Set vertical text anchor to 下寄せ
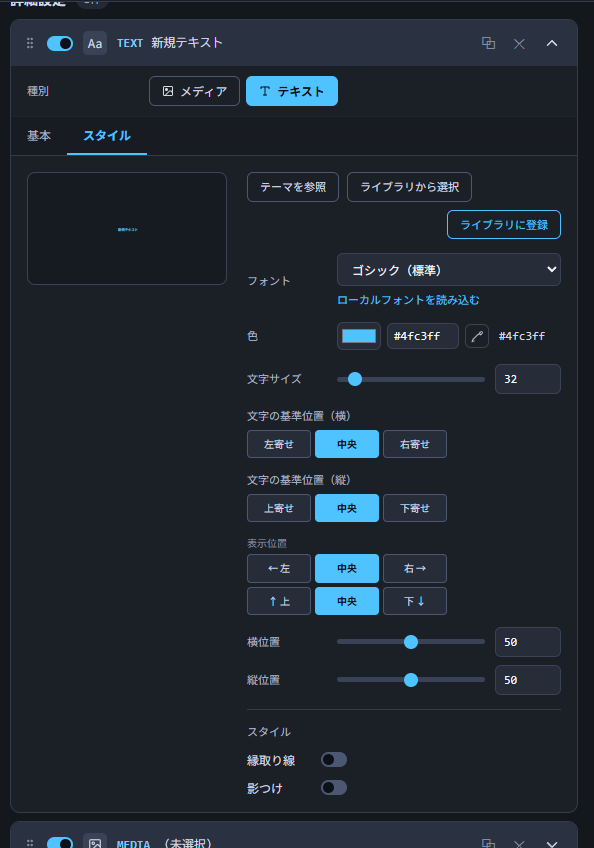The image size is (594, 848). point(415,508)
